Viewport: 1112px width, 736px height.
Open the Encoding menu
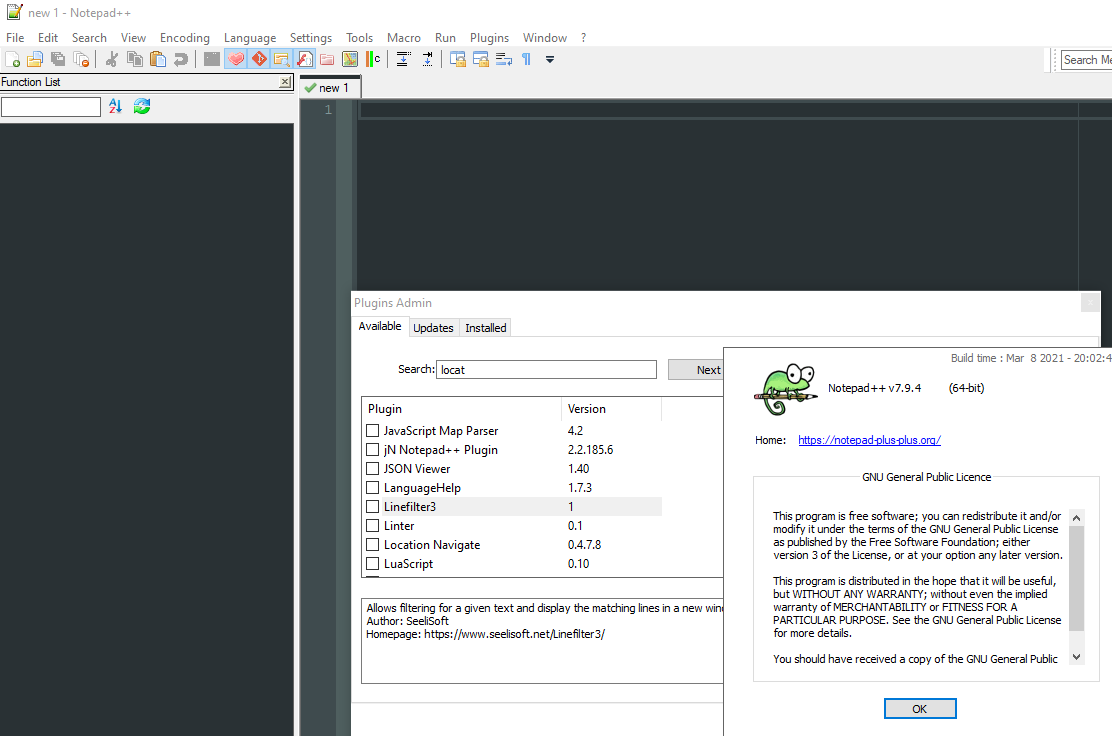coord(185,38)
